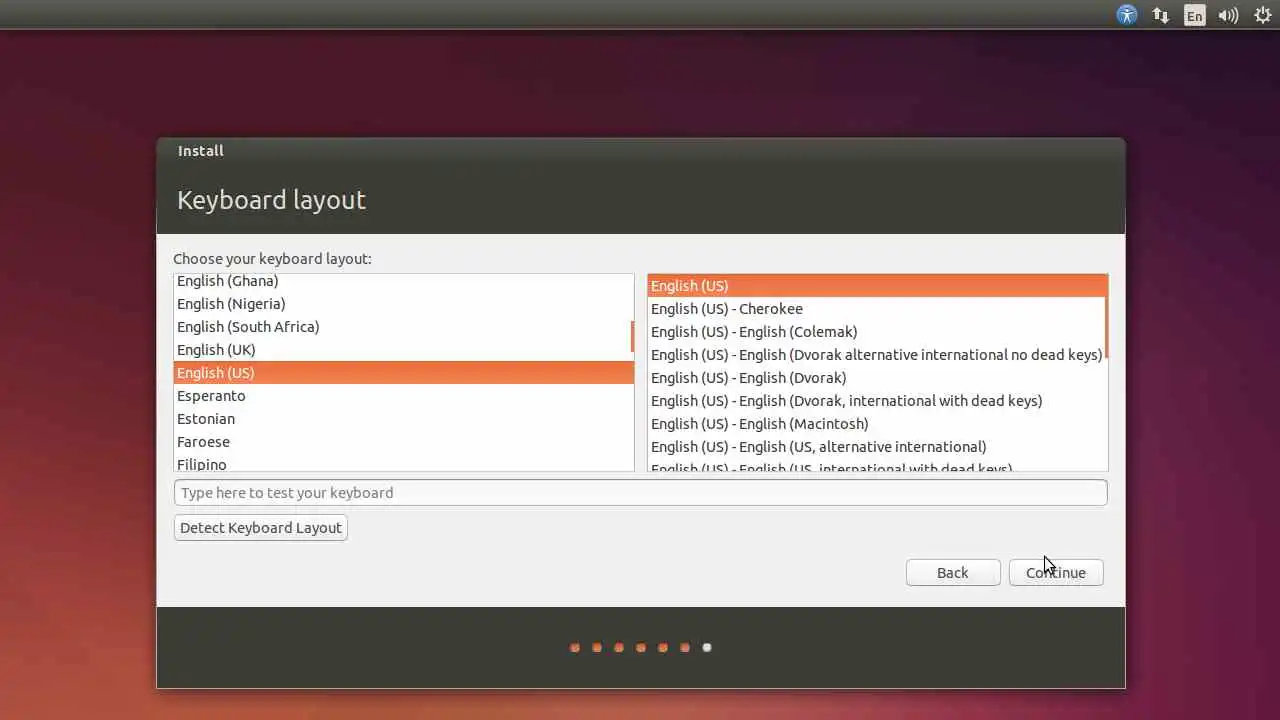Select English (UK) layout
Screen dimensions: 1280x720
[x=402, y=350]
